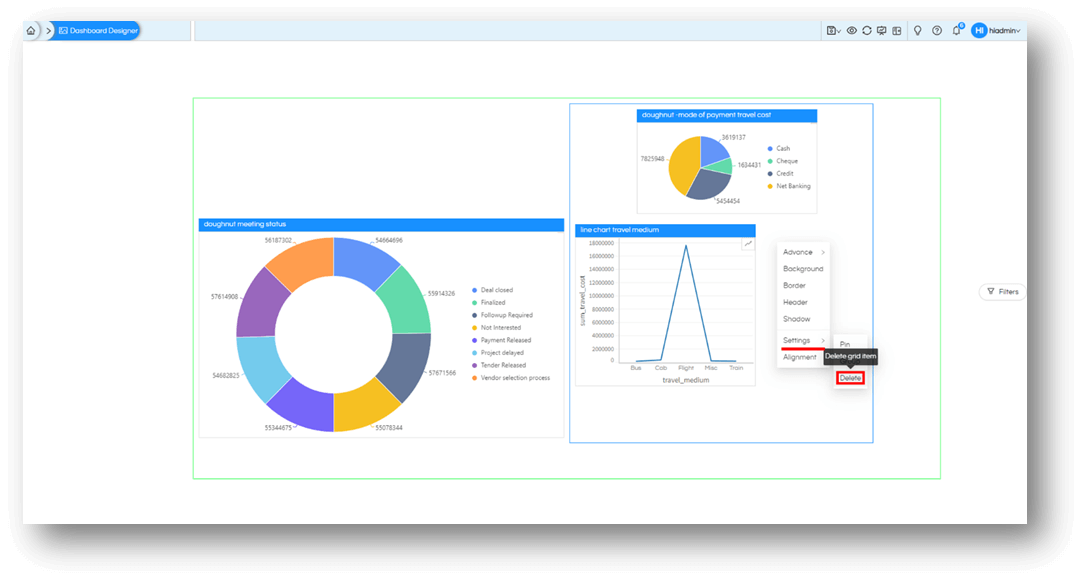The width and height of the screenshot is (1081, 576).
Task: Click the line chart type icon
Action: tap(748, 244)
